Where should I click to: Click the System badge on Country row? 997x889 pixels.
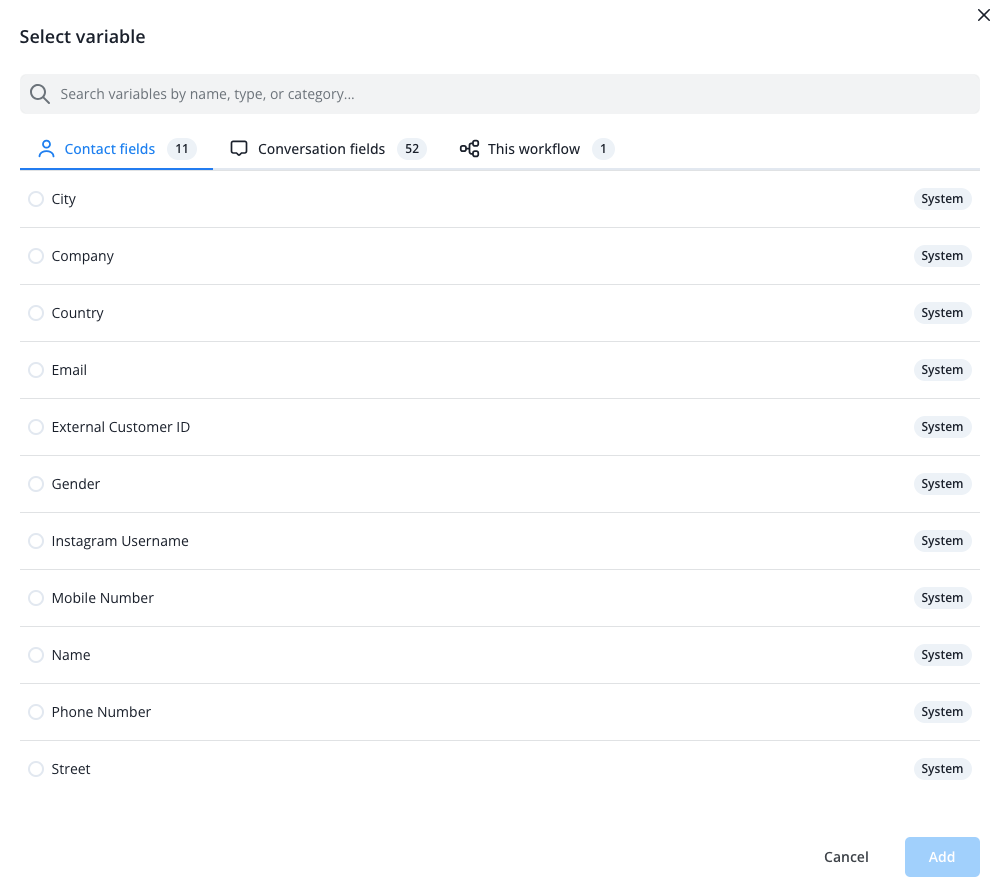click(942, 313)
